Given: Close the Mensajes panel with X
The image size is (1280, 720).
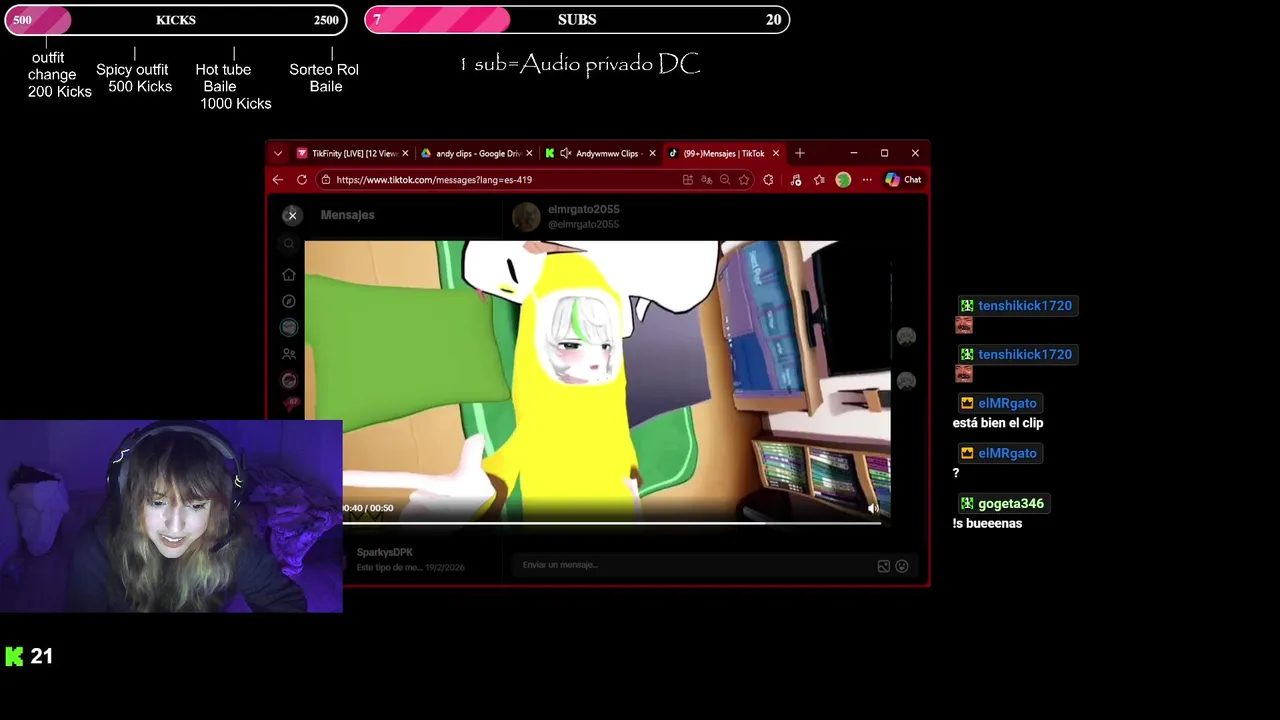Looking at the screenshot, I should point(292,215).
